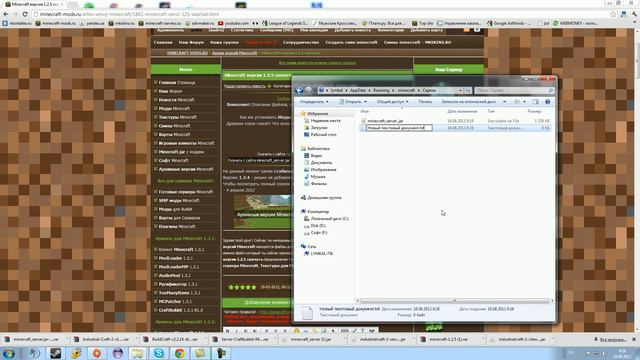
Task: Click the file rename text box in Explorer
Action: coord(399,128)
